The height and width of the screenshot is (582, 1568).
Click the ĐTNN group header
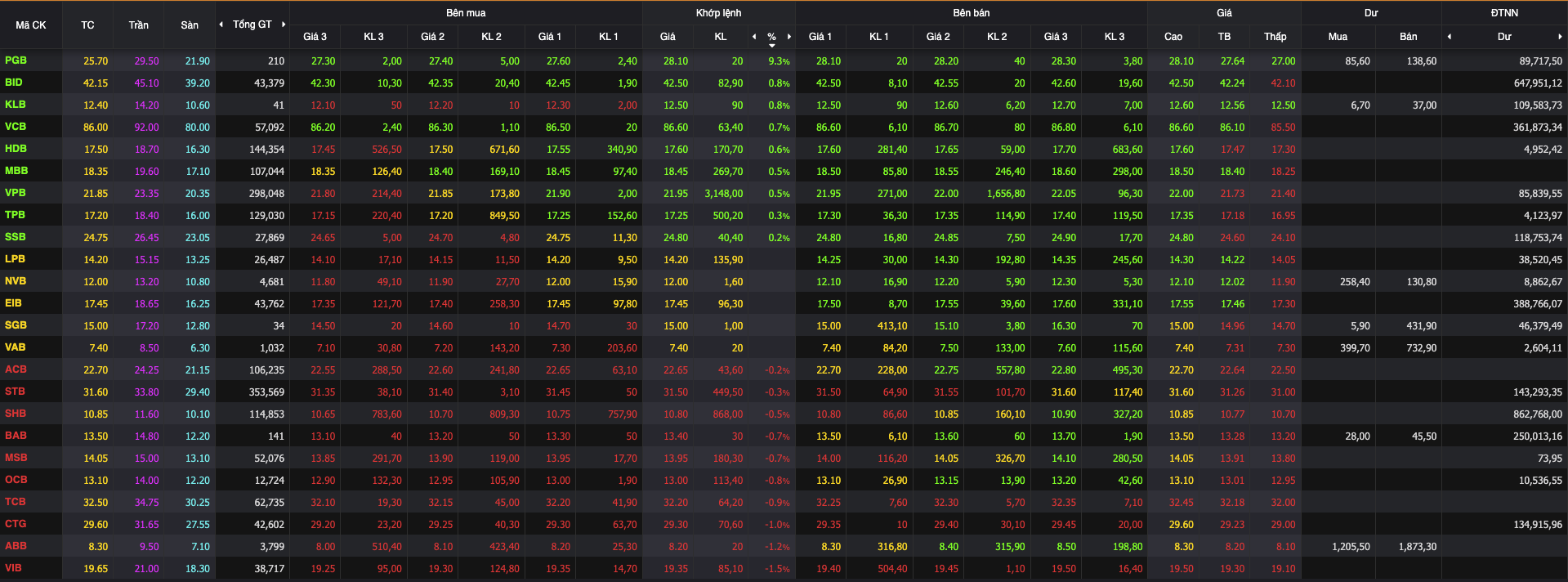click(1504, 13)
